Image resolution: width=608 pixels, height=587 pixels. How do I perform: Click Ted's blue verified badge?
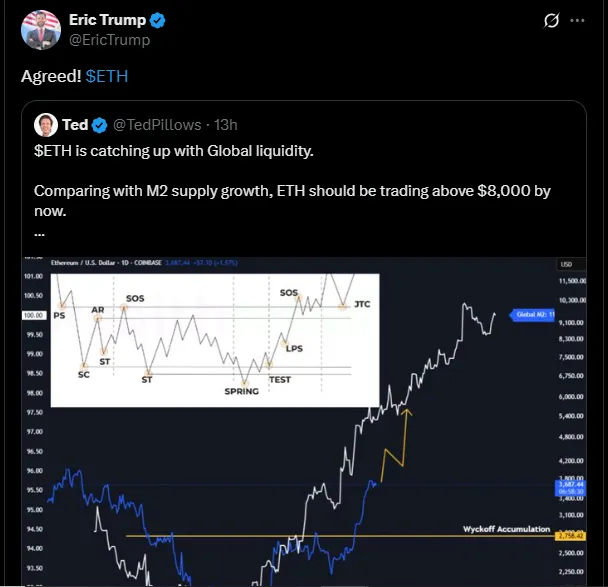(100, 125)
